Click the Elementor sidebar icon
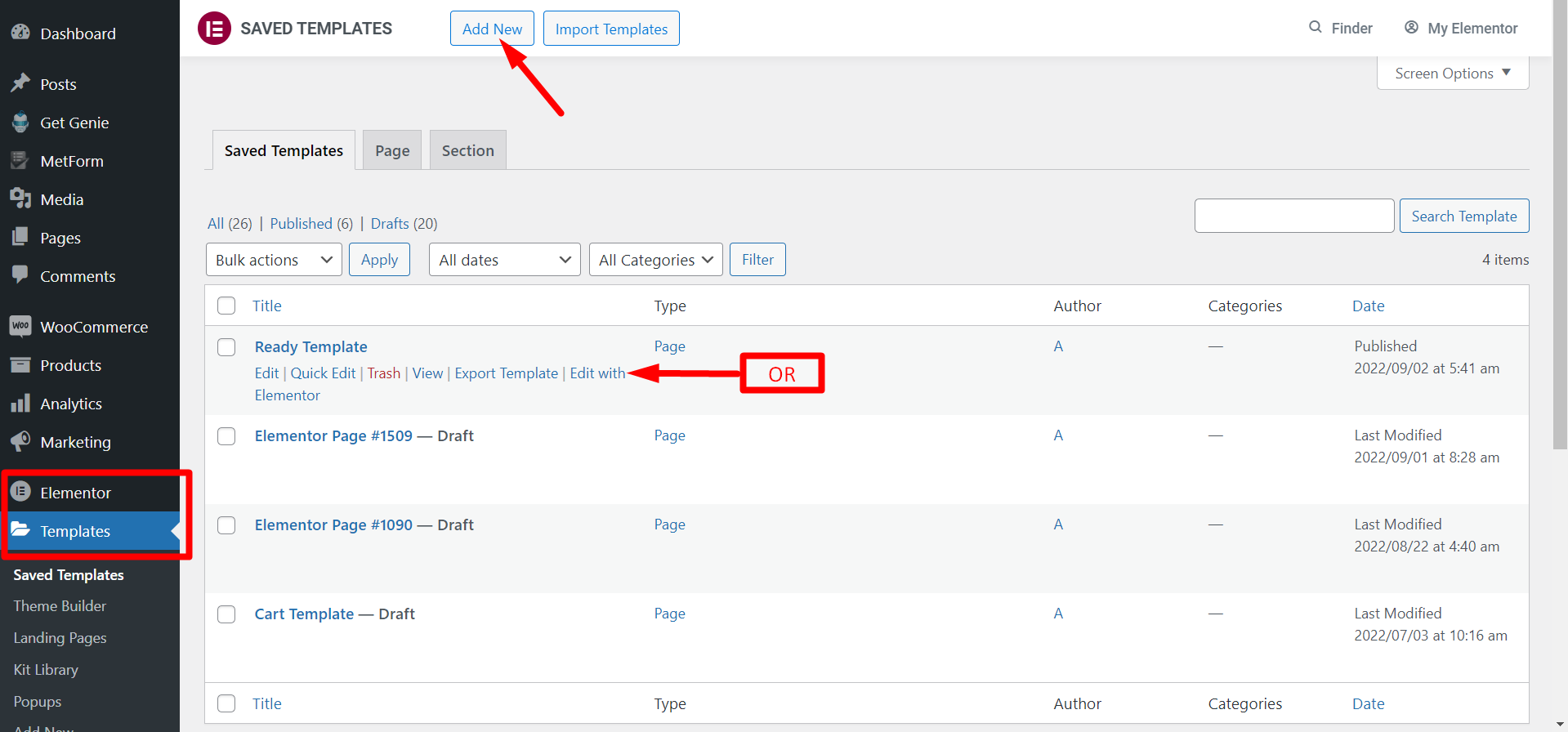 point(20,492)
